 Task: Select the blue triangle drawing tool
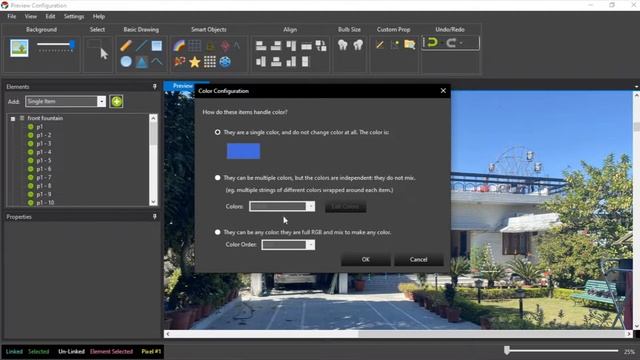[141, 62]
